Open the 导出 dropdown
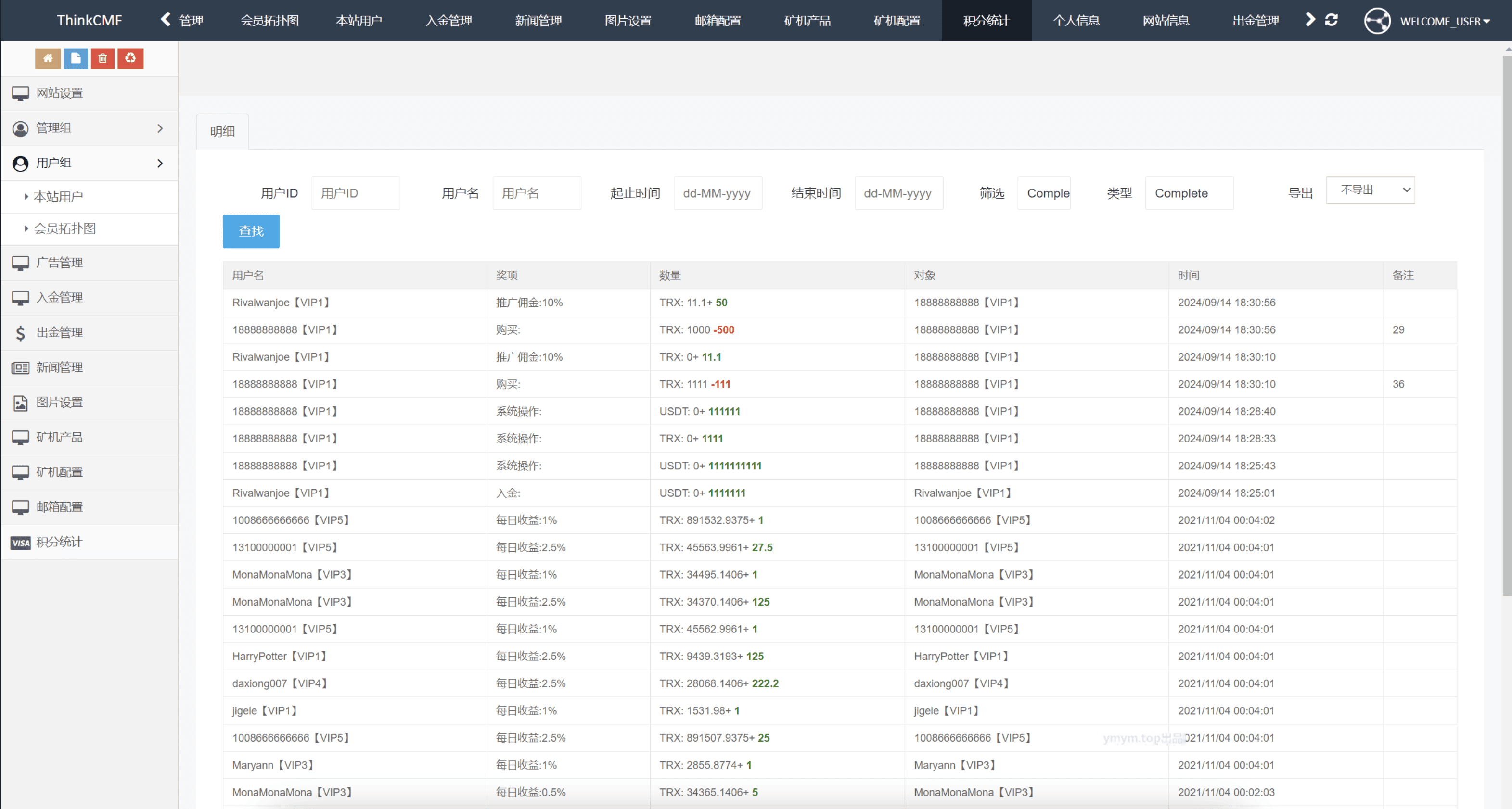 1371,190
